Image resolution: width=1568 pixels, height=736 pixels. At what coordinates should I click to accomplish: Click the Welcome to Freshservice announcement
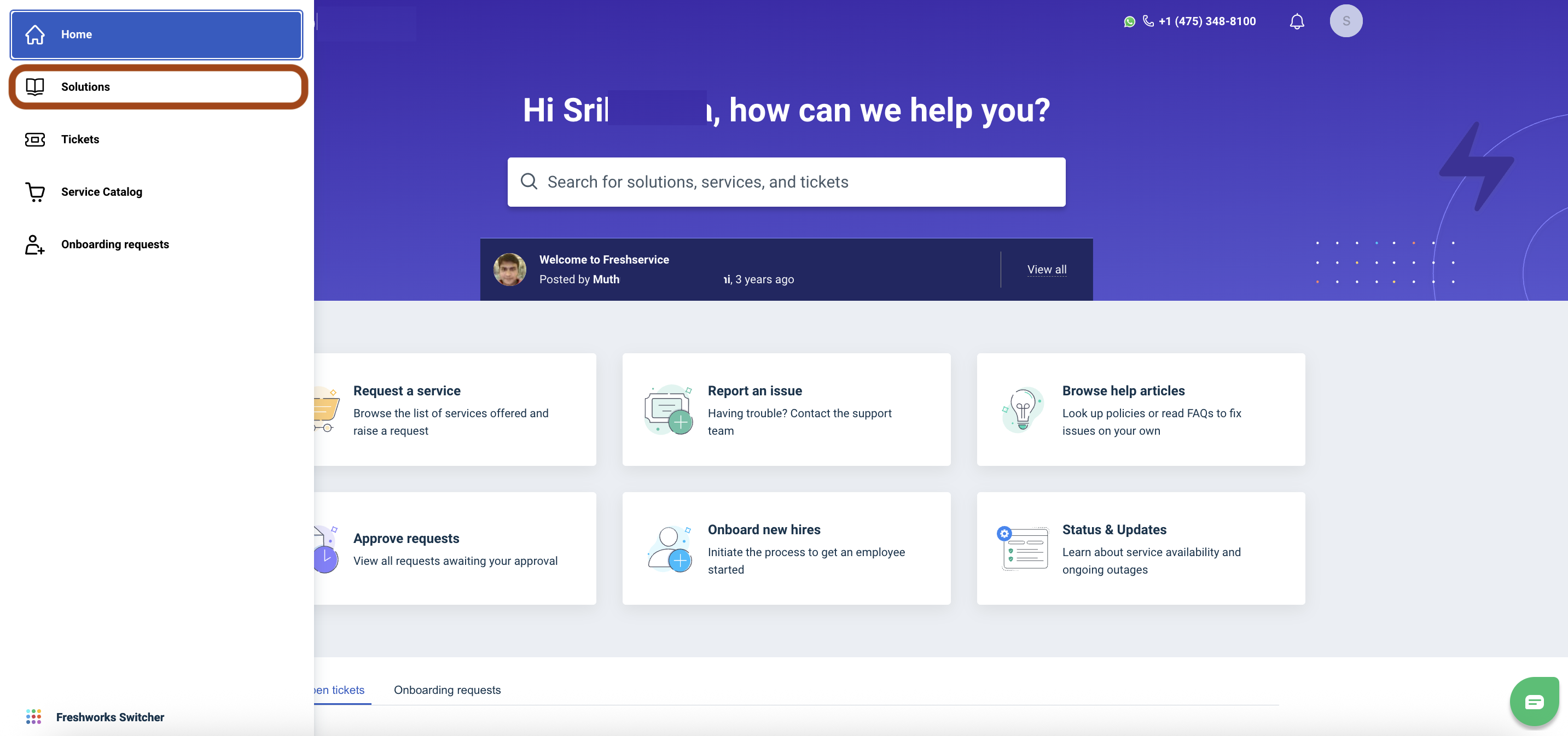[x=604, y=260]
